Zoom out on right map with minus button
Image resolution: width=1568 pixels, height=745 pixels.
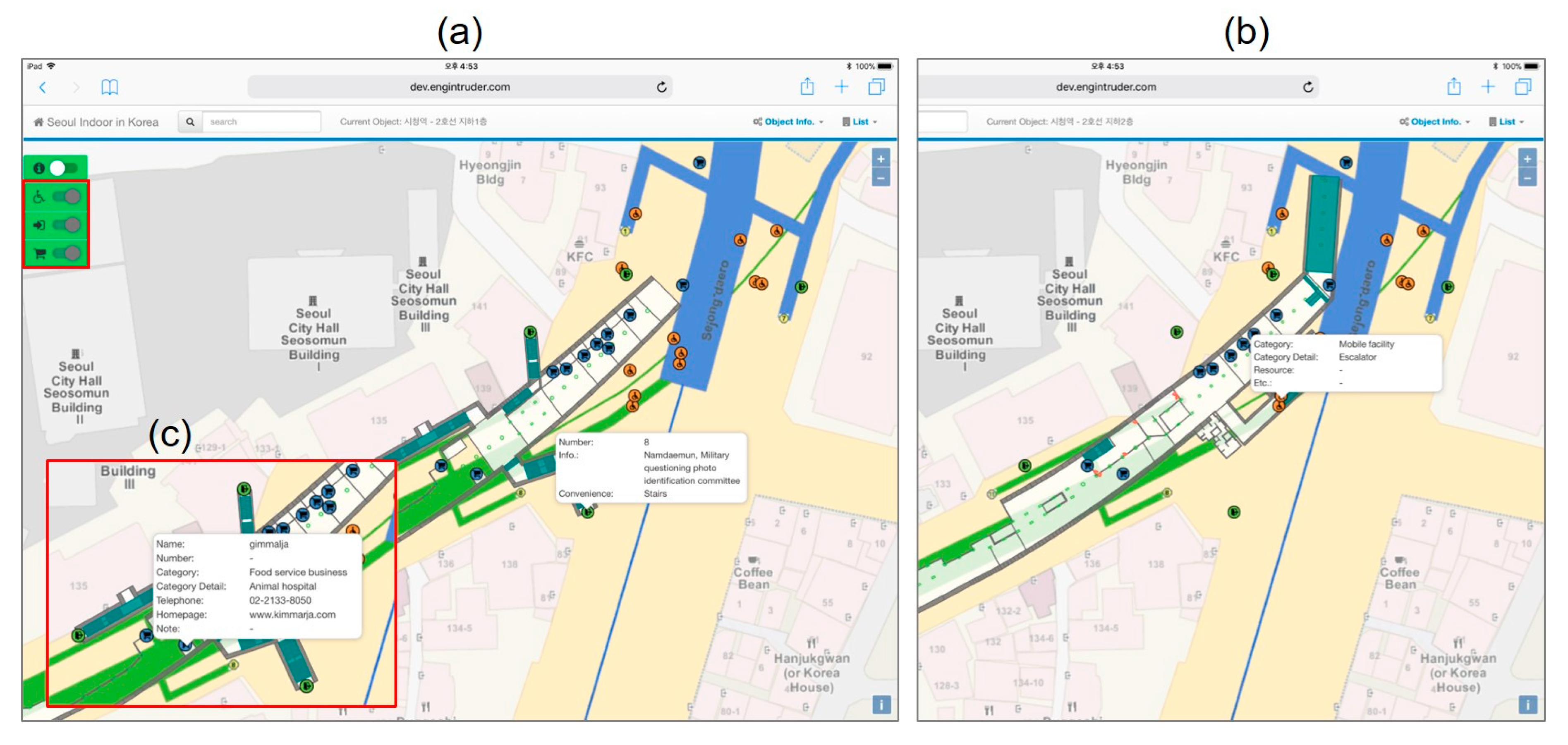coord(1527,178)
